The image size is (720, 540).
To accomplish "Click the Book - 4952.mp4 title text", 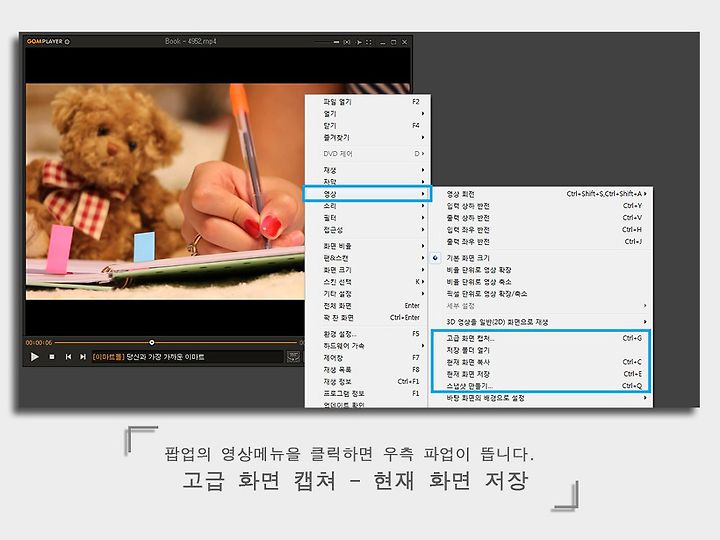I will pos(191,41).
